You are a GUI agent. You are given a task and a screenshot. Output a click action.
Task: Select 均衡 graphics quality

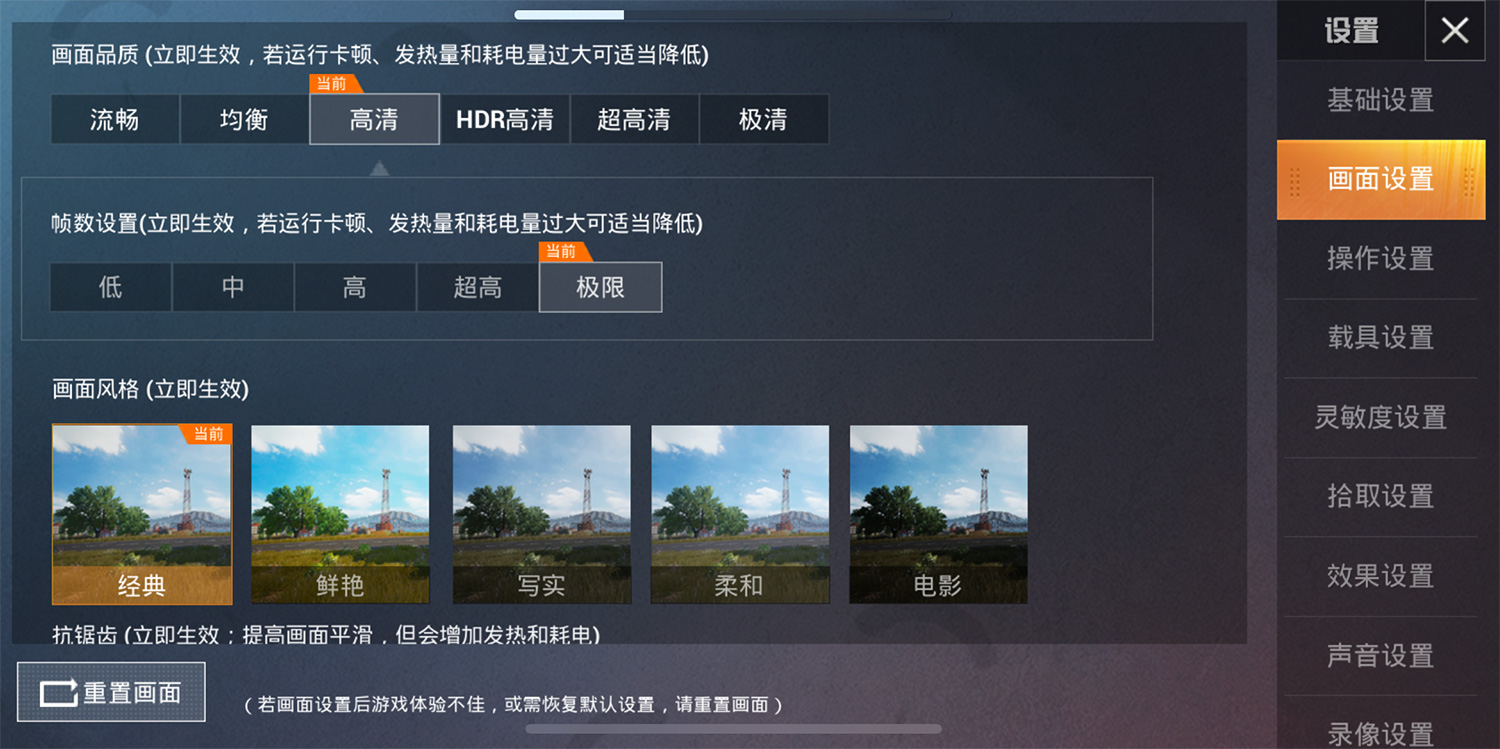244,120
